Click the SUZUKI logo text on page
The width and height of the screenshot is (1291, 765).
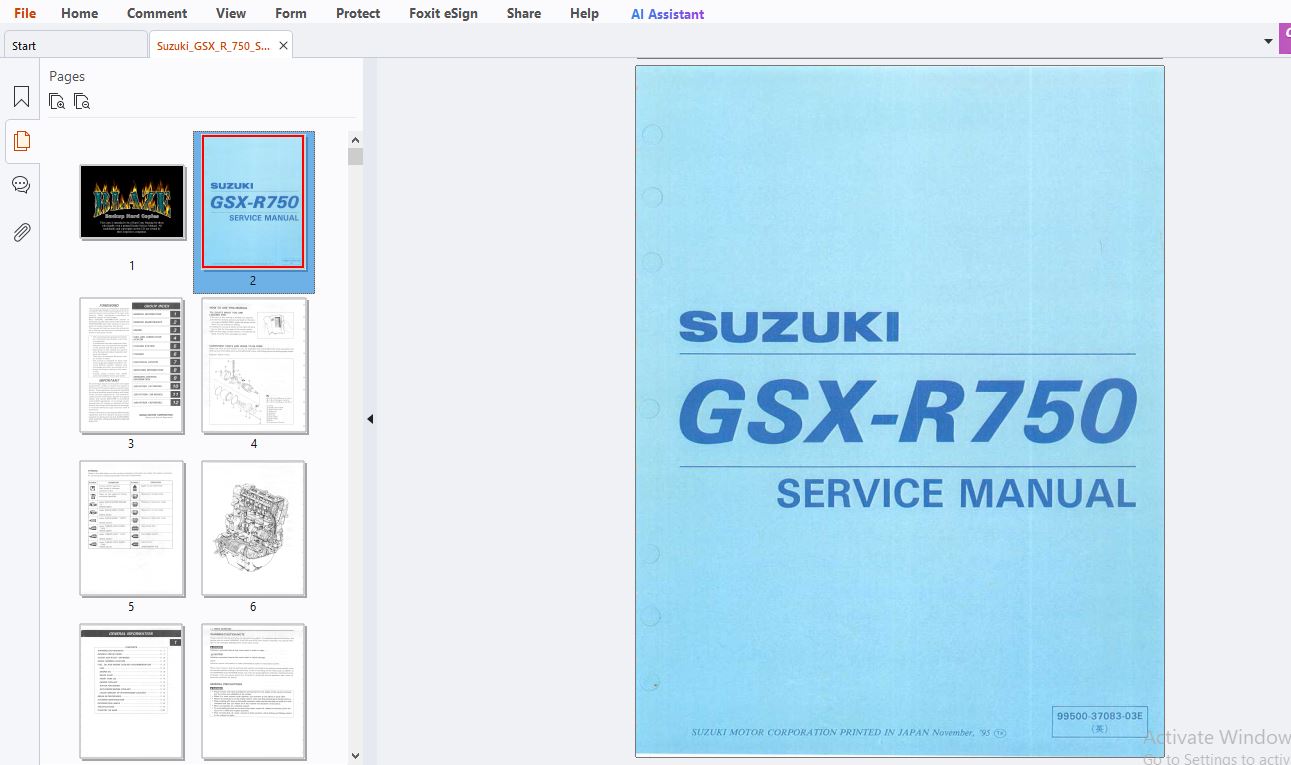click(789, 326)
